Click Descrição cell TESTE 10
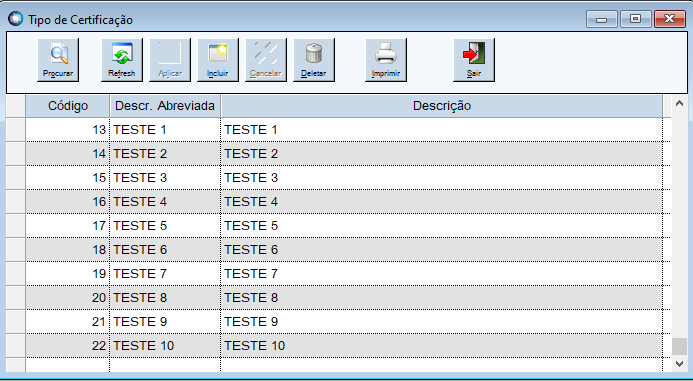Screen dimensions: 693x381 (442, 346)
